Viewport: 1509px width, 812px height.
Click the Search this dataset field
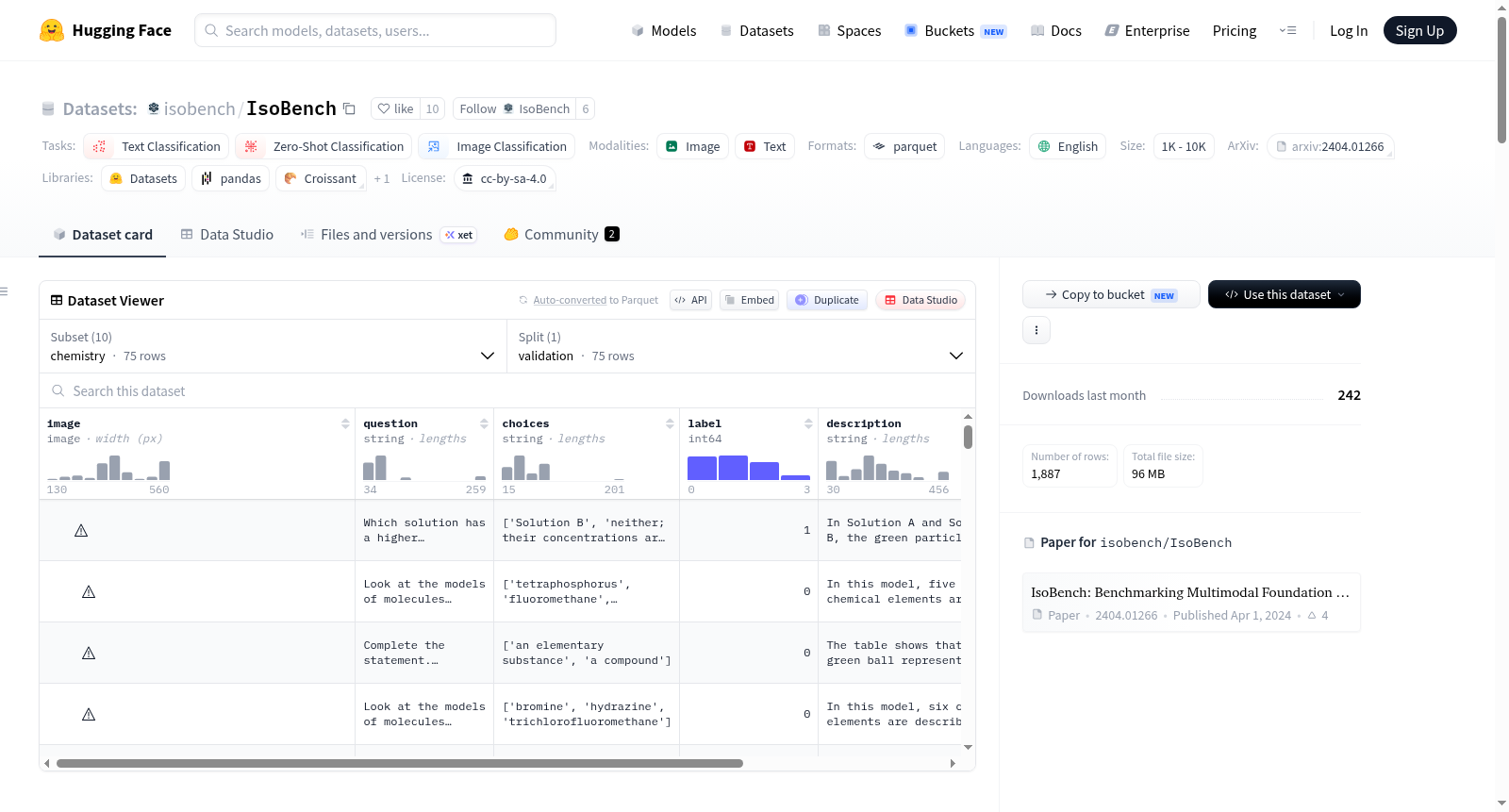click(507, 390)
